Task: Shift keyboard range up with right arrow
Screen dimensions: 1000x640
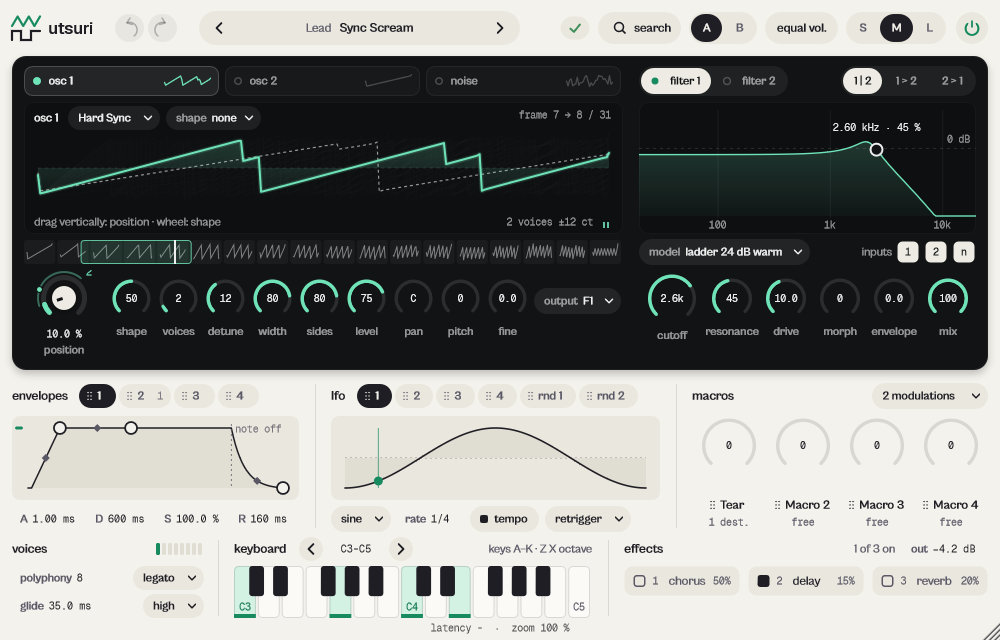Action: [x=401, y=549]
